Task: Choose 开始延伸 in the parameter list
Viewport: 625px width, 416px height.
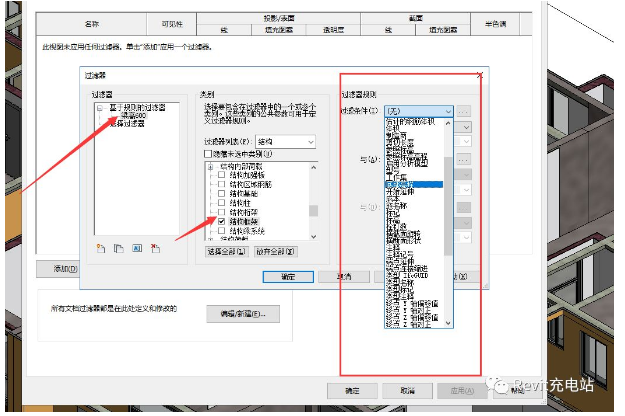Action: (400, 192)
